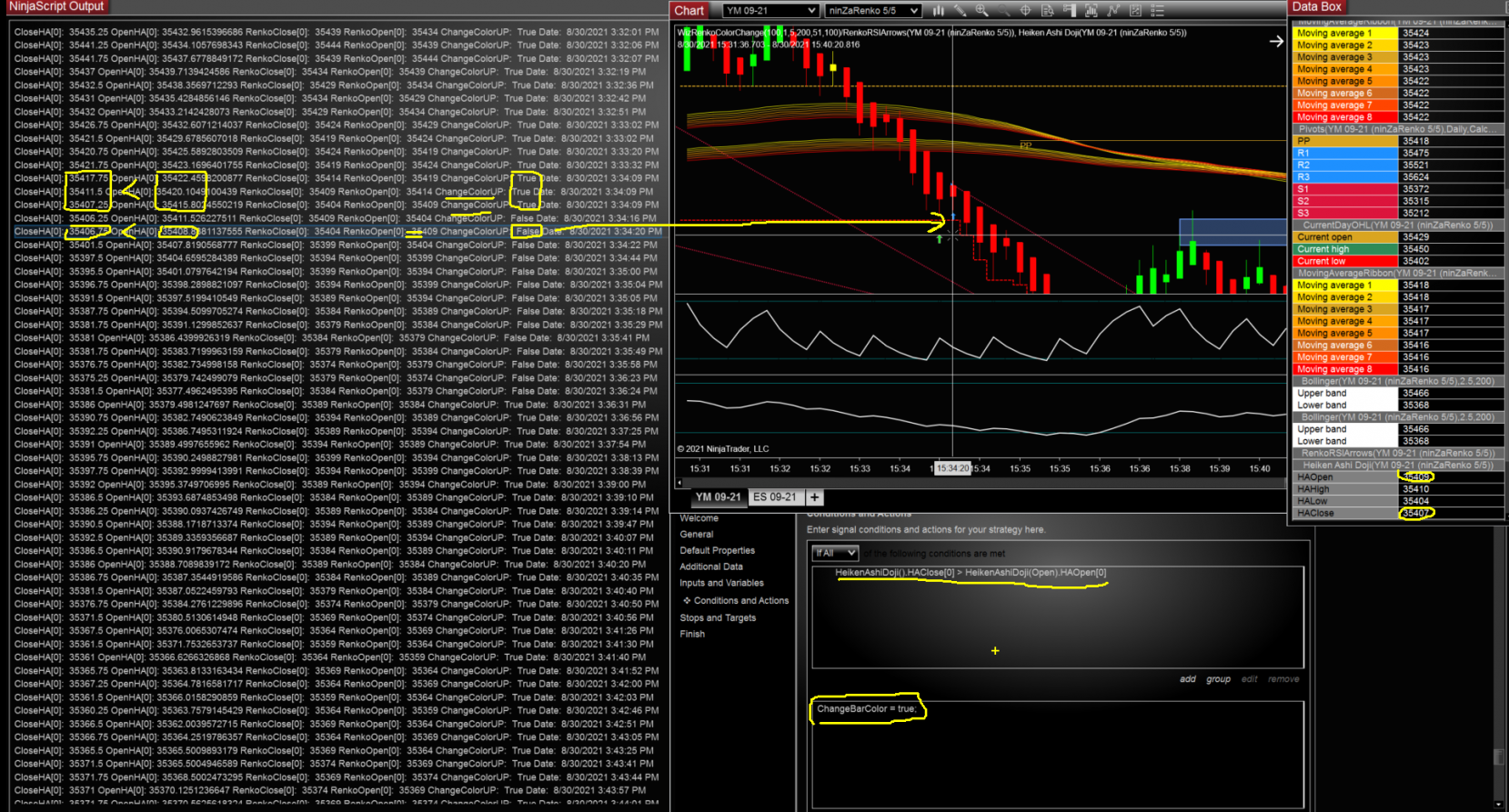
Task: Select the HAClose row in Data Box
Action: (1399, 513)
